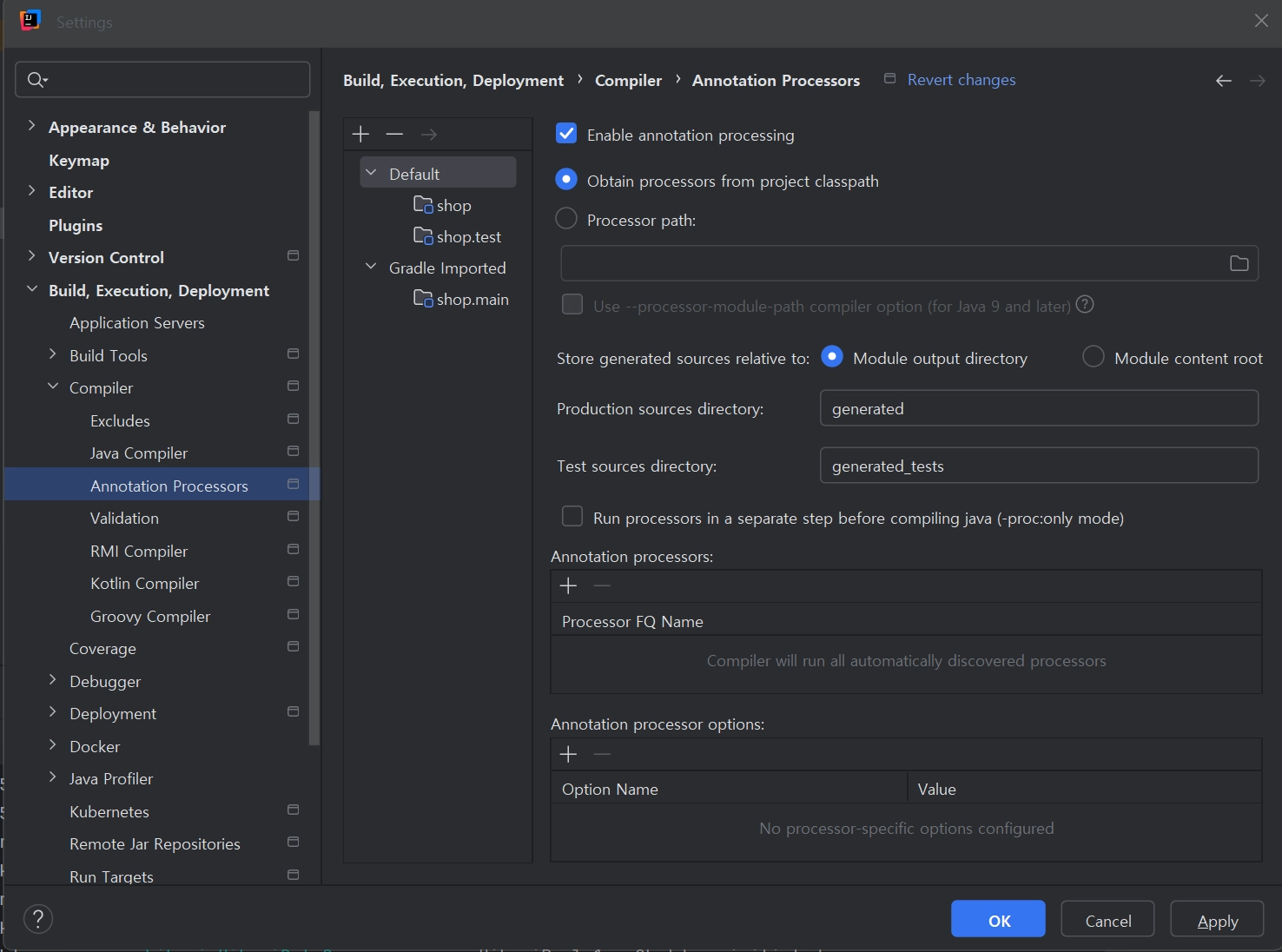Screen dimensions: 1282x952
Task: Add a new profile in the profiles toolbar
Action: (x=361, y=134)
